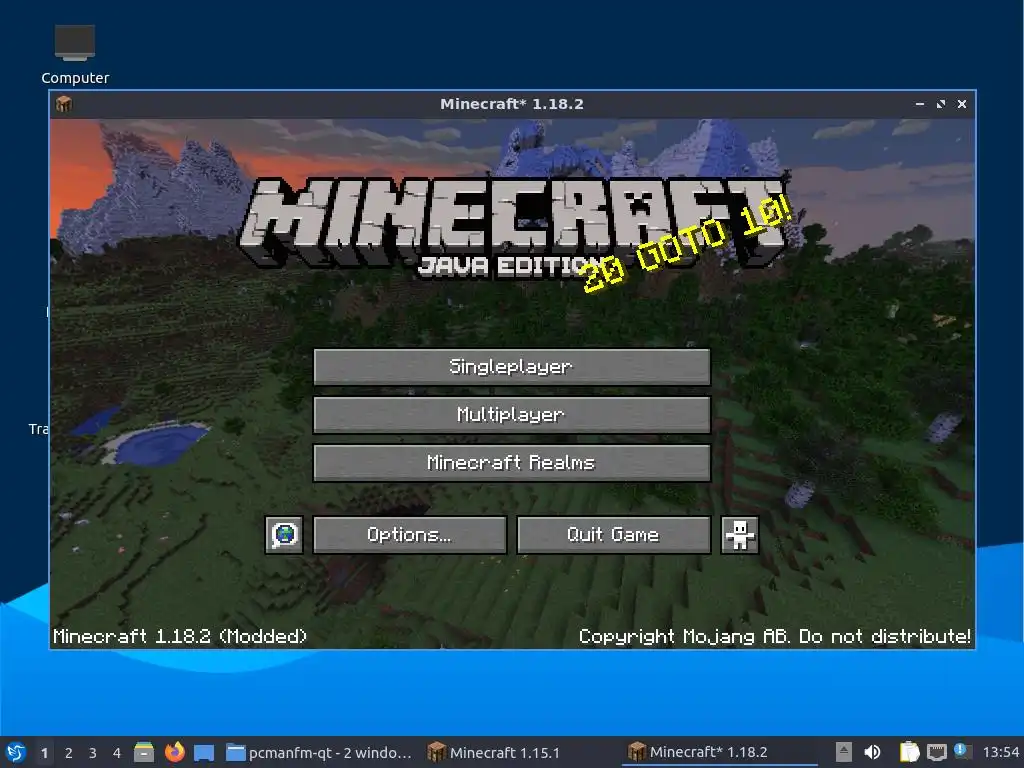The image size is (1024, 768).
Task: Switch to virtual desktop 4
Action: (x=117, y=753)
